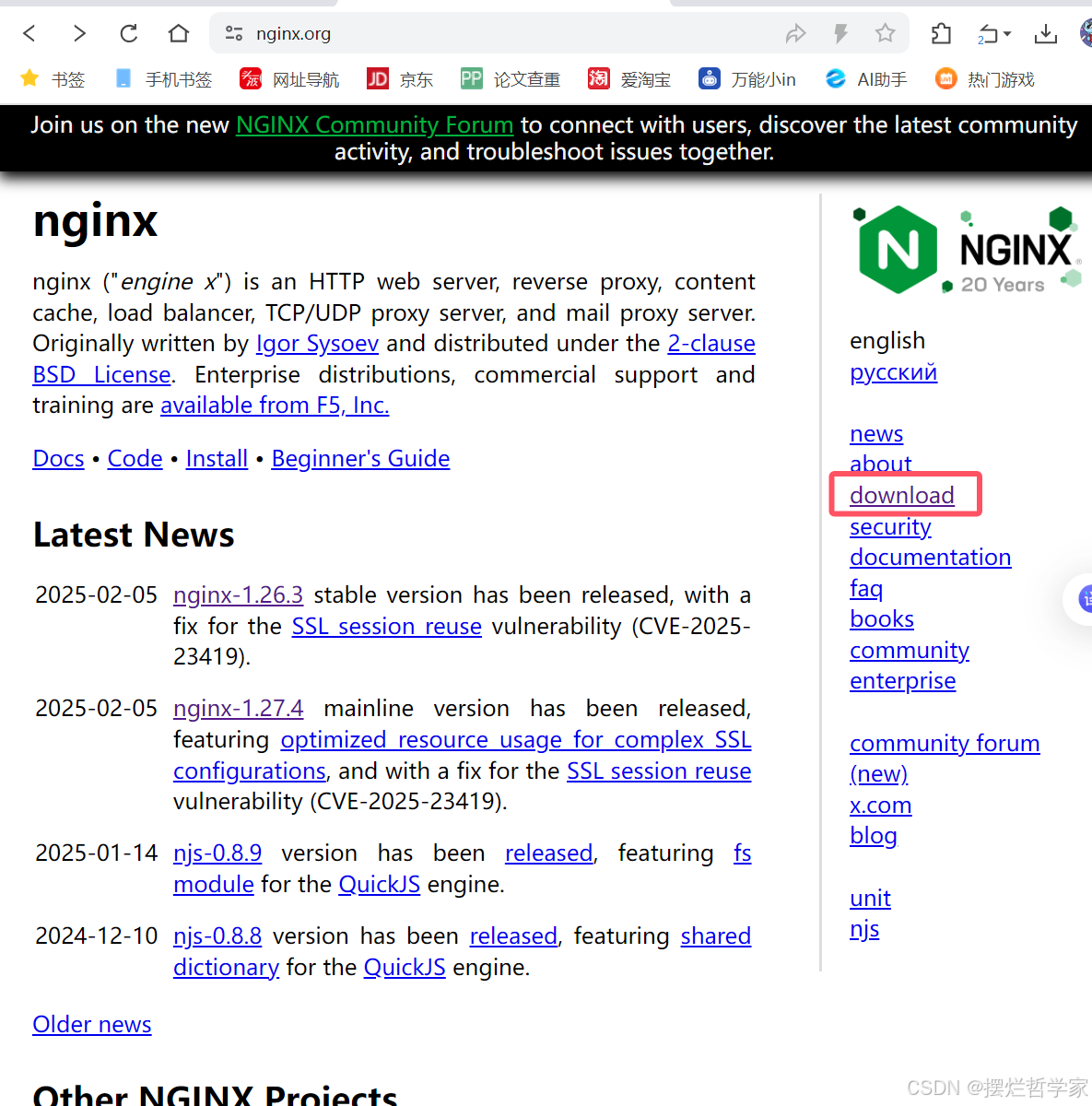This screenshot has width=1092, height=1106.
Task: Open the AI助手 bookmark
Action: pos(866,79)
